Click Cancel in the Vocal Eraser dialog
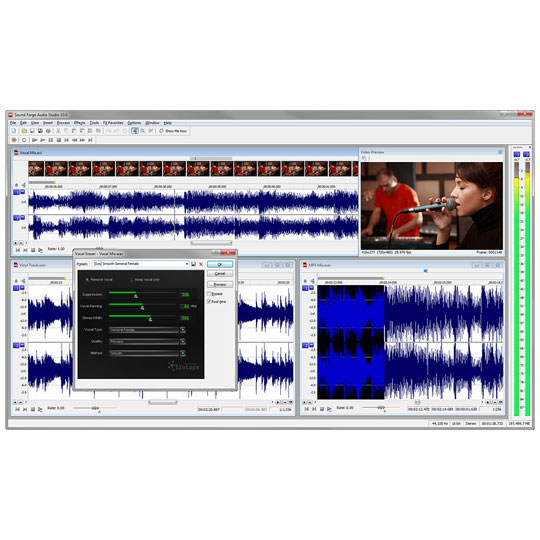This screenshot has height=540, width=540. [220, 274]
